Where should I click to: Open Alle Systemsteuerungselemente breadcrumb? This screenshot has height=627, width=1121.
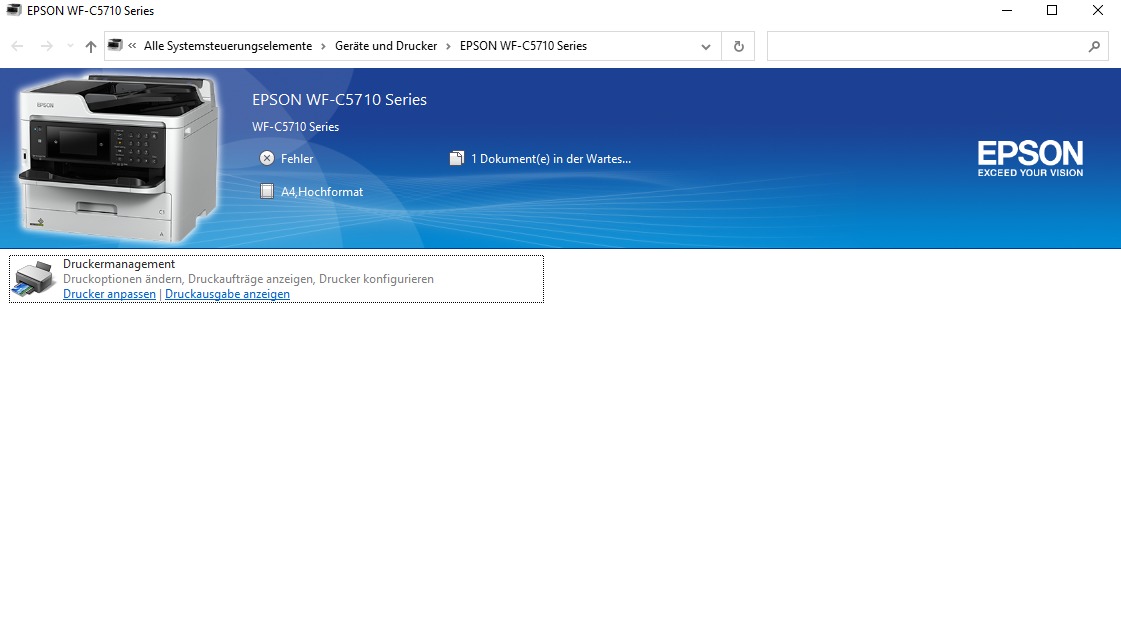[x=228, y=46]
